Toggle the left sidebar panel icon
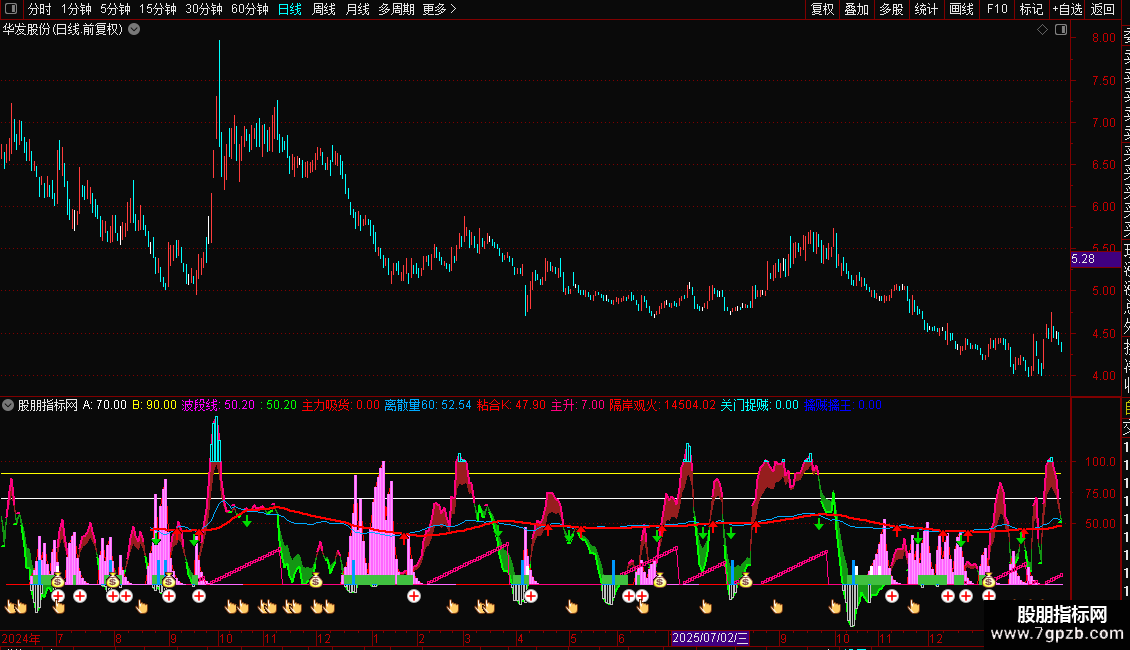This screenshot has height=650, width=1130. (x=11, y=9)
